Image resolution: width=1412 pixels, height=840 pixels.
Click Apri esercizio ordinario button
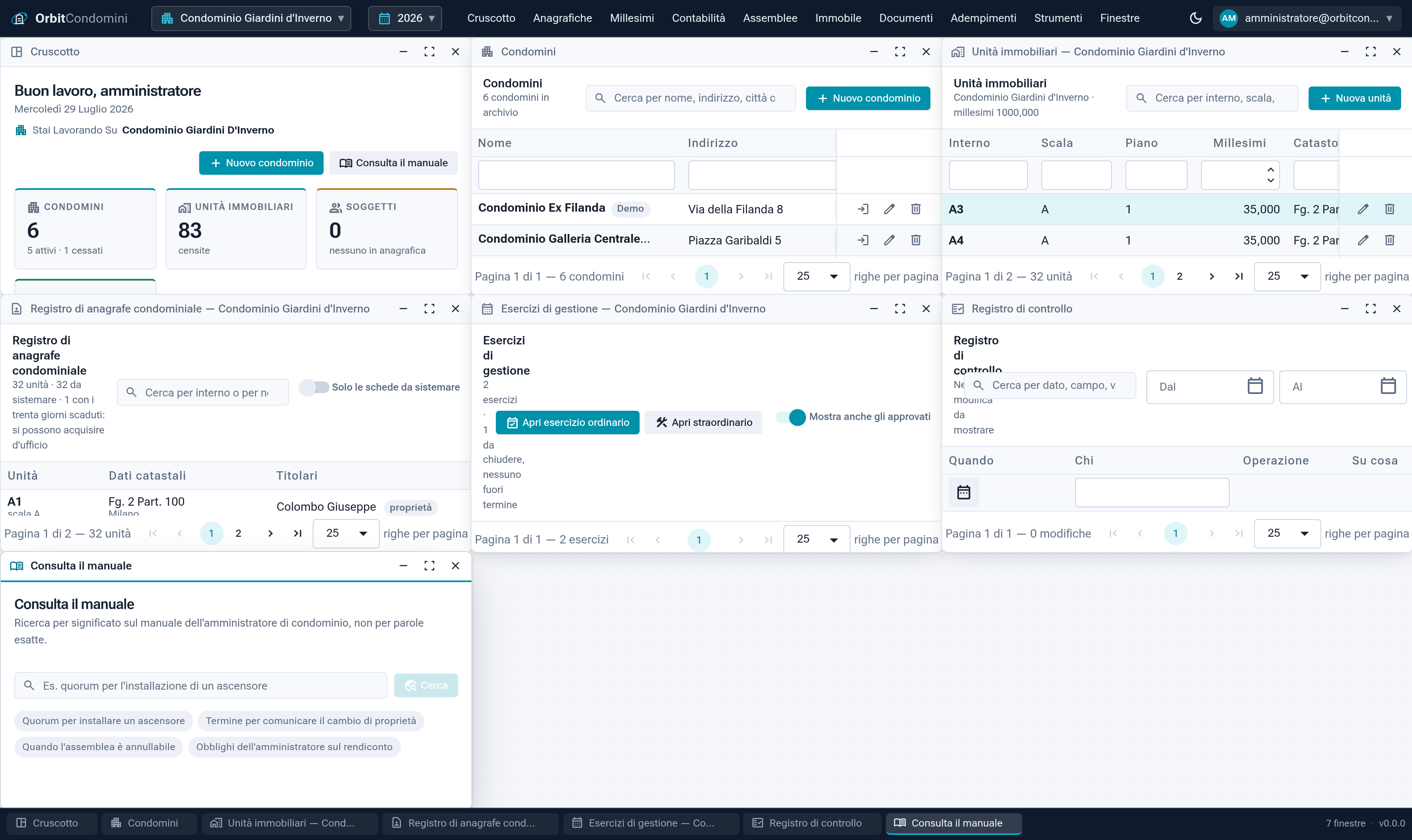coord(567,422)
